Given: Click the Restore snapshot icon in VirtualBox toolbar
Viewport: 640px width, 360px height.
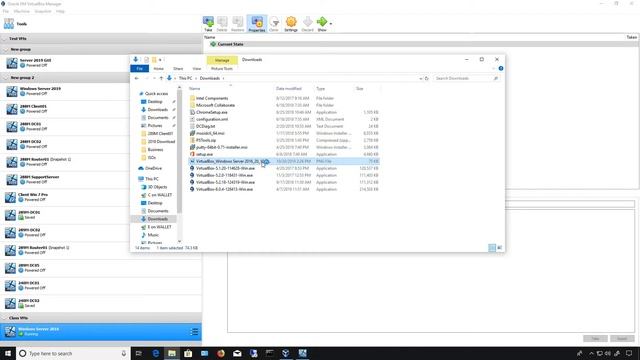Looking at the screenshot, I should 238,24.
